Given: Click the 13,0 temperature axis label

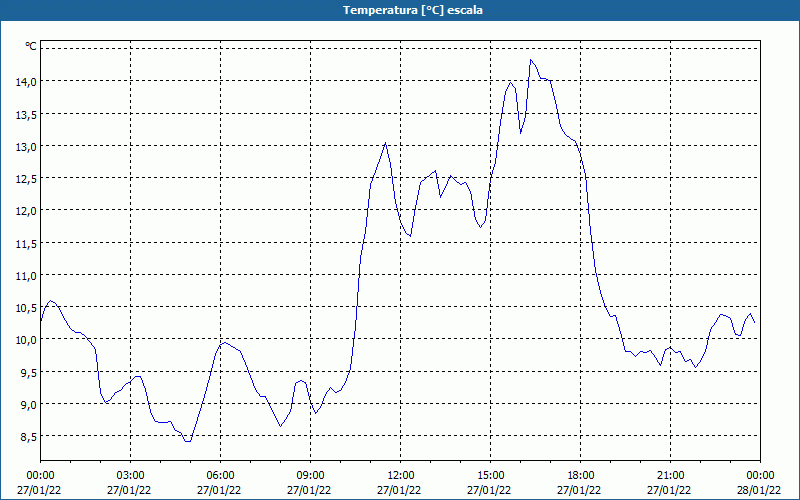Looking at the screenshot, I should [27, 146].
